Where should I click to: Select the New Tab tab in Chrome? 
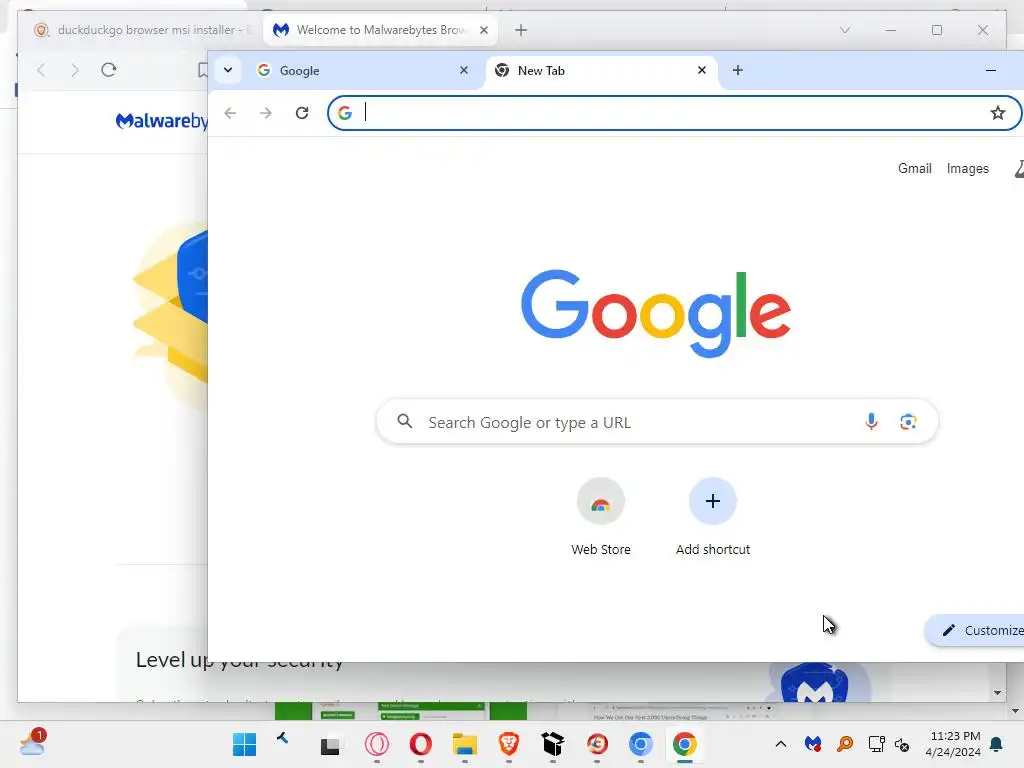click(x=601, y=71)
